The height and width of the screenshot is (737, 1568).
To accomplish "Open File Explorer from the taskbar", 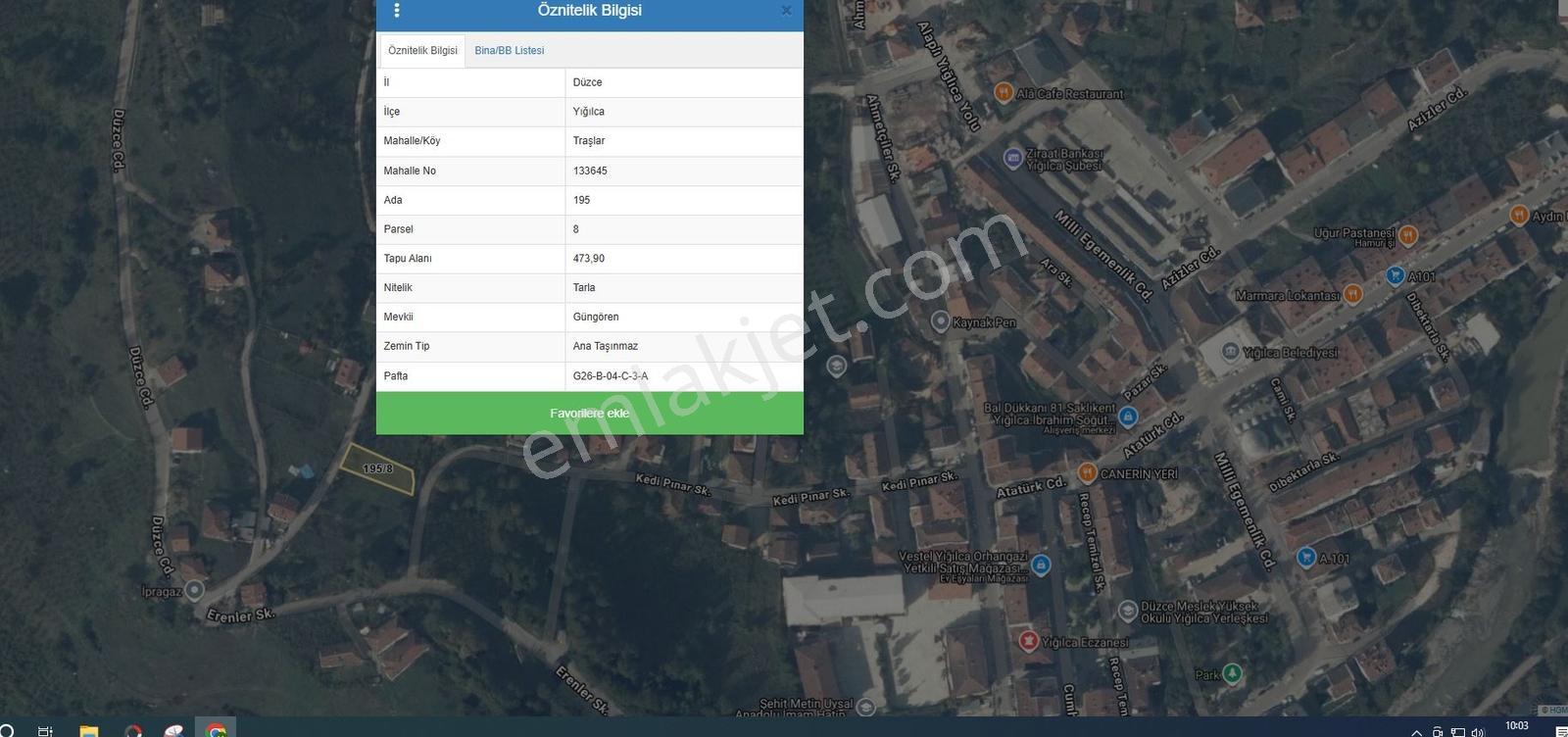I will [x=89, y=730].
